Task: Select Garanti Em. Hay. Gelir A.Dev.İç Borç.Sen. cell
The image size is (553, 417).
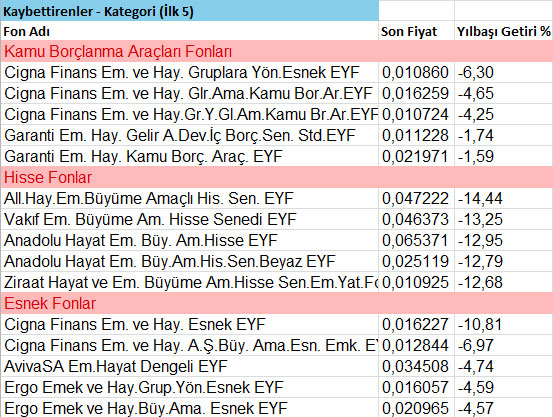Action: 190,135
